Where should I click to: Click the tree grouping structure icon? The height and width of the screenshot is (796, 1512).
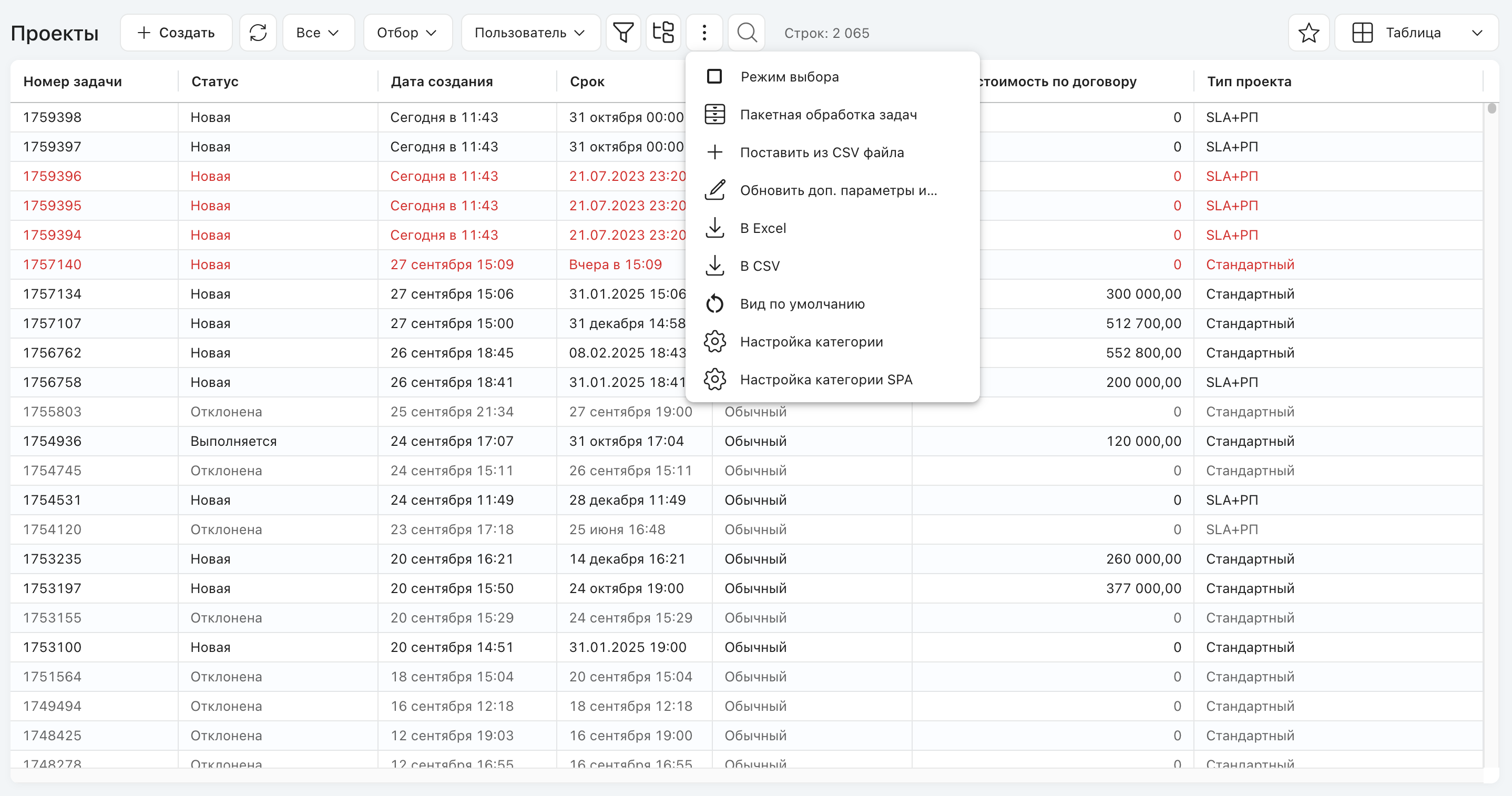pyautogui.click(x=663, y=32)
